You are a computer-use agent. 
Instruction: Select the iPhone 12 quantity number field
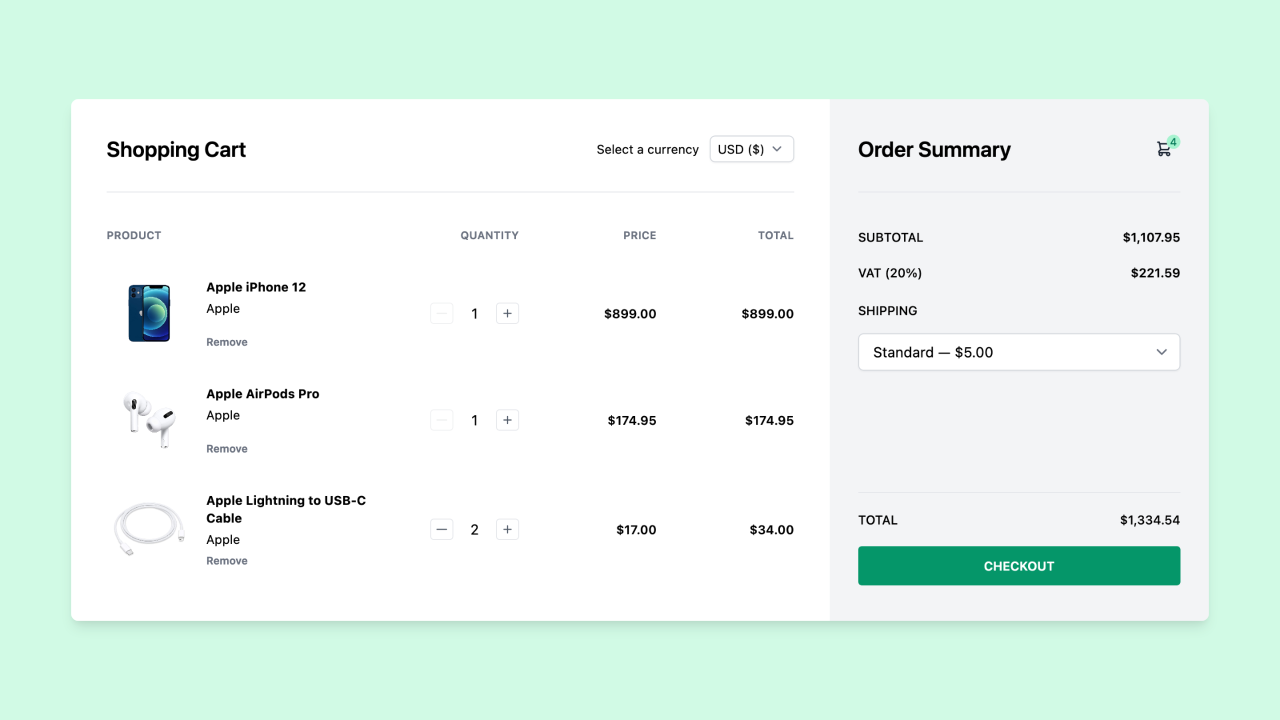[x=474, y=313]
